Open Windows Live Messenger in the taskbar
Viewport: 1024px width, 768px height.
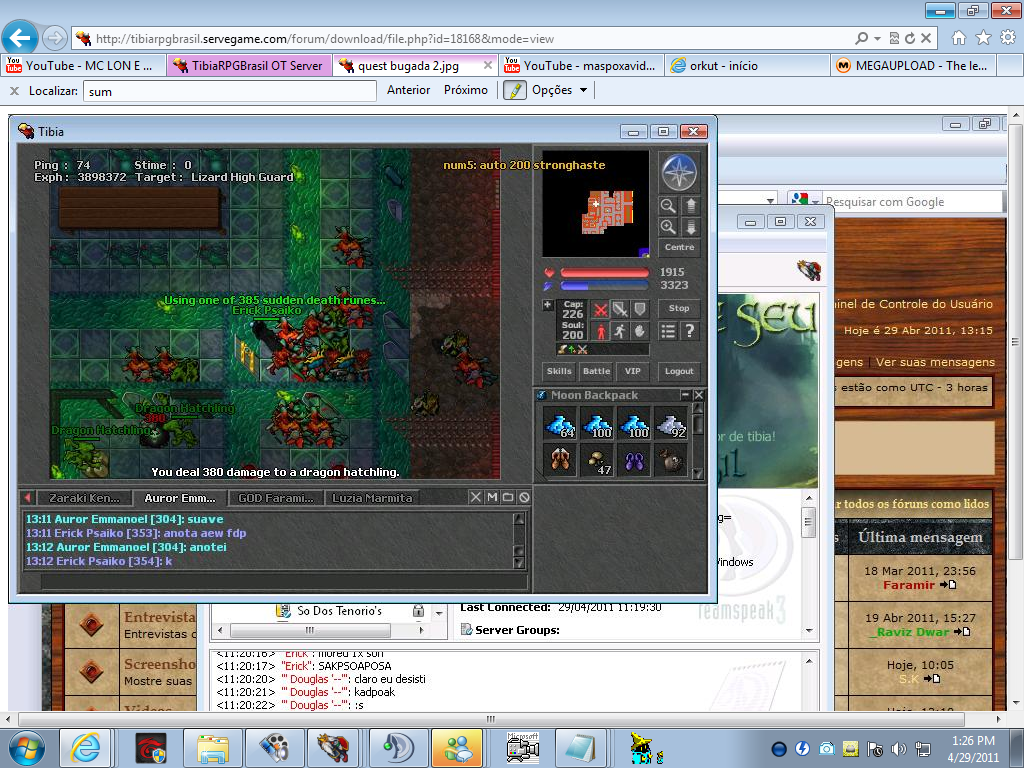point(458,748)
